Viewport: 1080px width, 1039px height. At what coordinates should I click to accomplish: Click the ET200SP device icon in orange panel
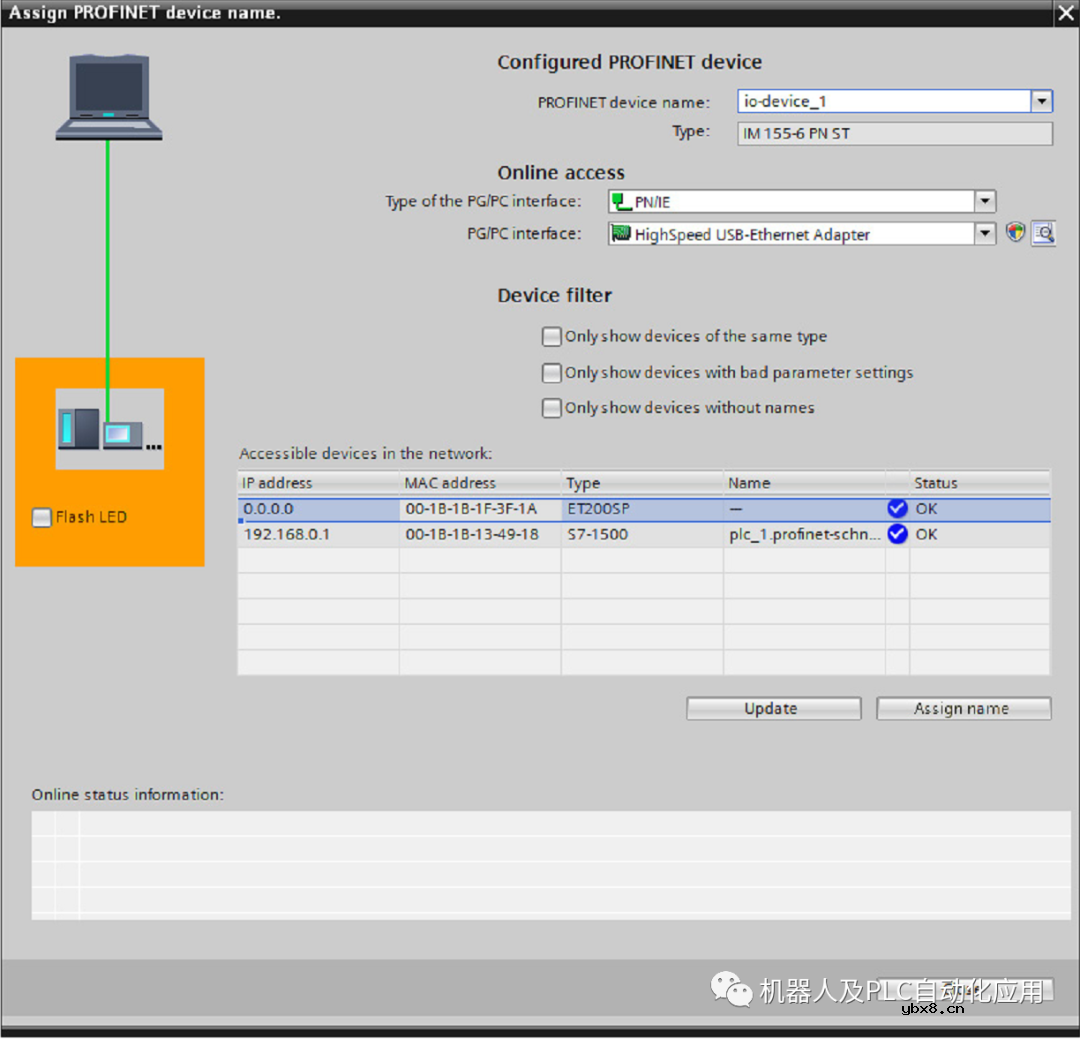click(109, 428)
